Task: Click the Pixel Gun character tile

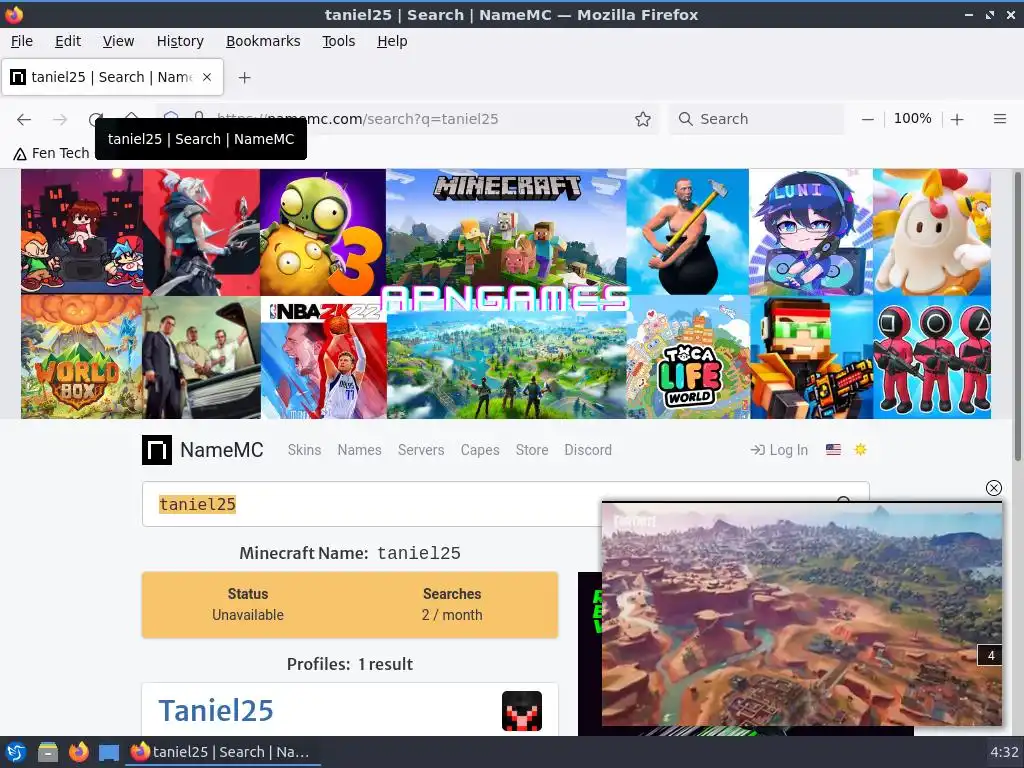Action: pos(812,358)
